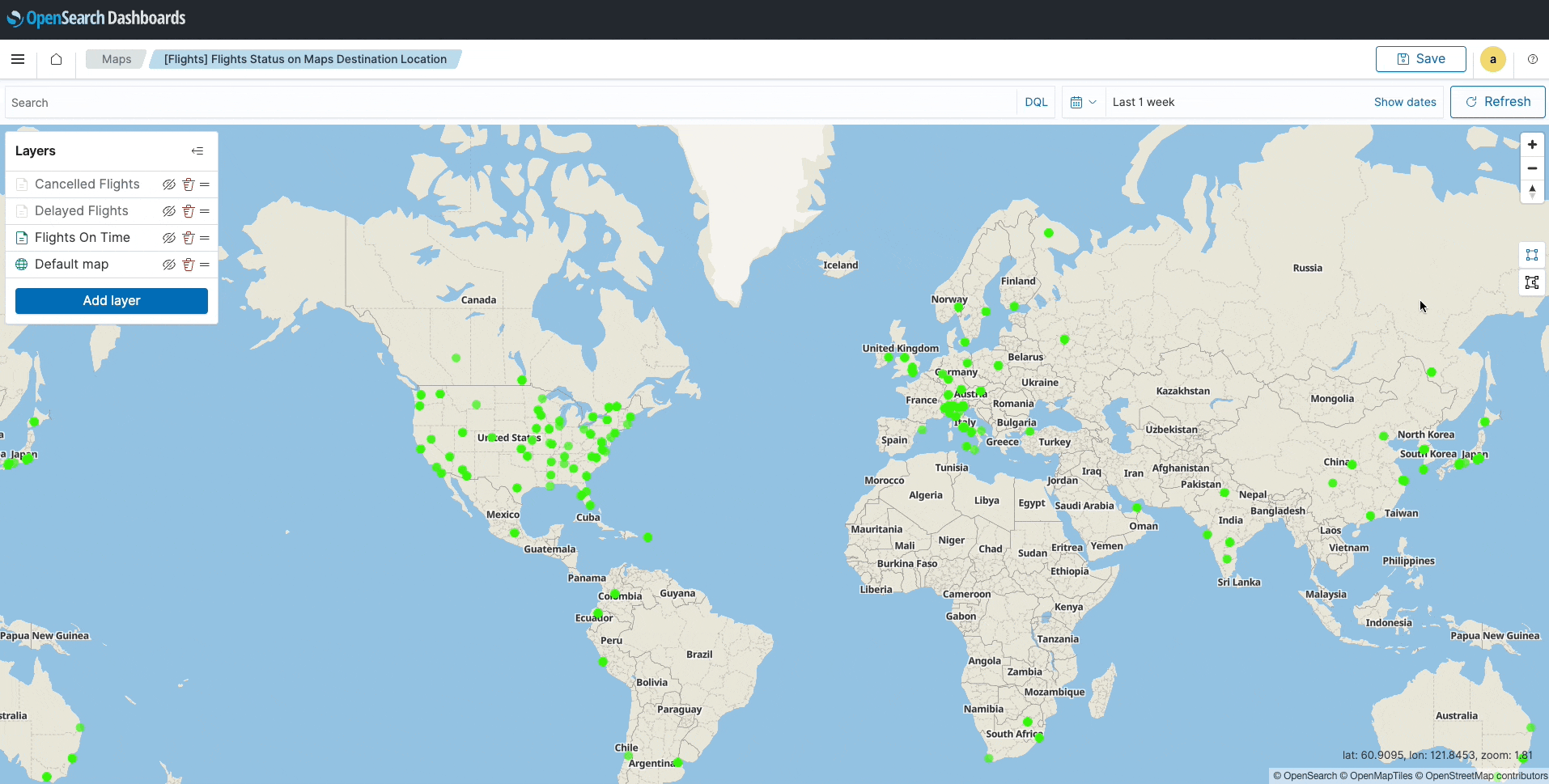Click Show dates link

(1405, 102)
